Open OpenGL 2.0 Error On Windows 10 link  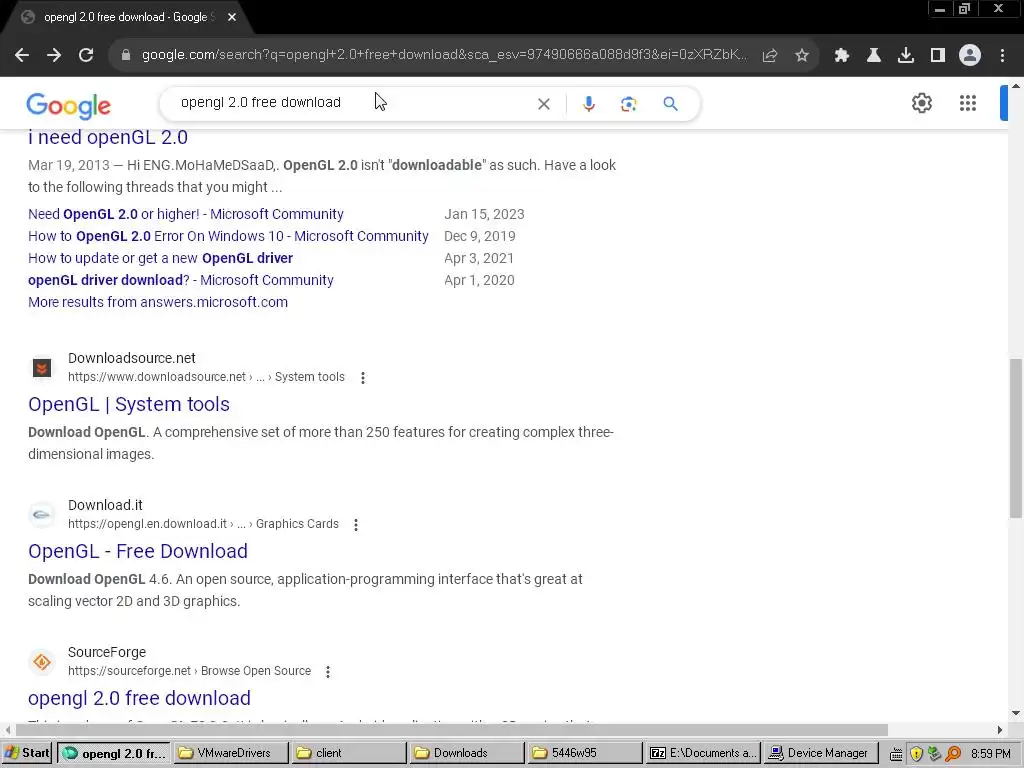pos(228,236)
